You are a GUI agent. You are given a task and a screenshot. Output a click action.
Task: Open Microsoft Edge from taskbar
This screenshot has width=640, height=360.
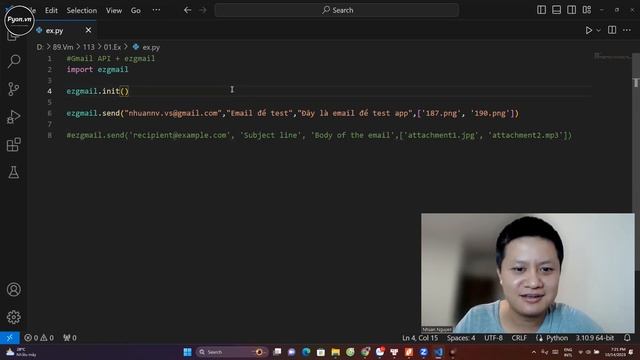pos(306,352)
